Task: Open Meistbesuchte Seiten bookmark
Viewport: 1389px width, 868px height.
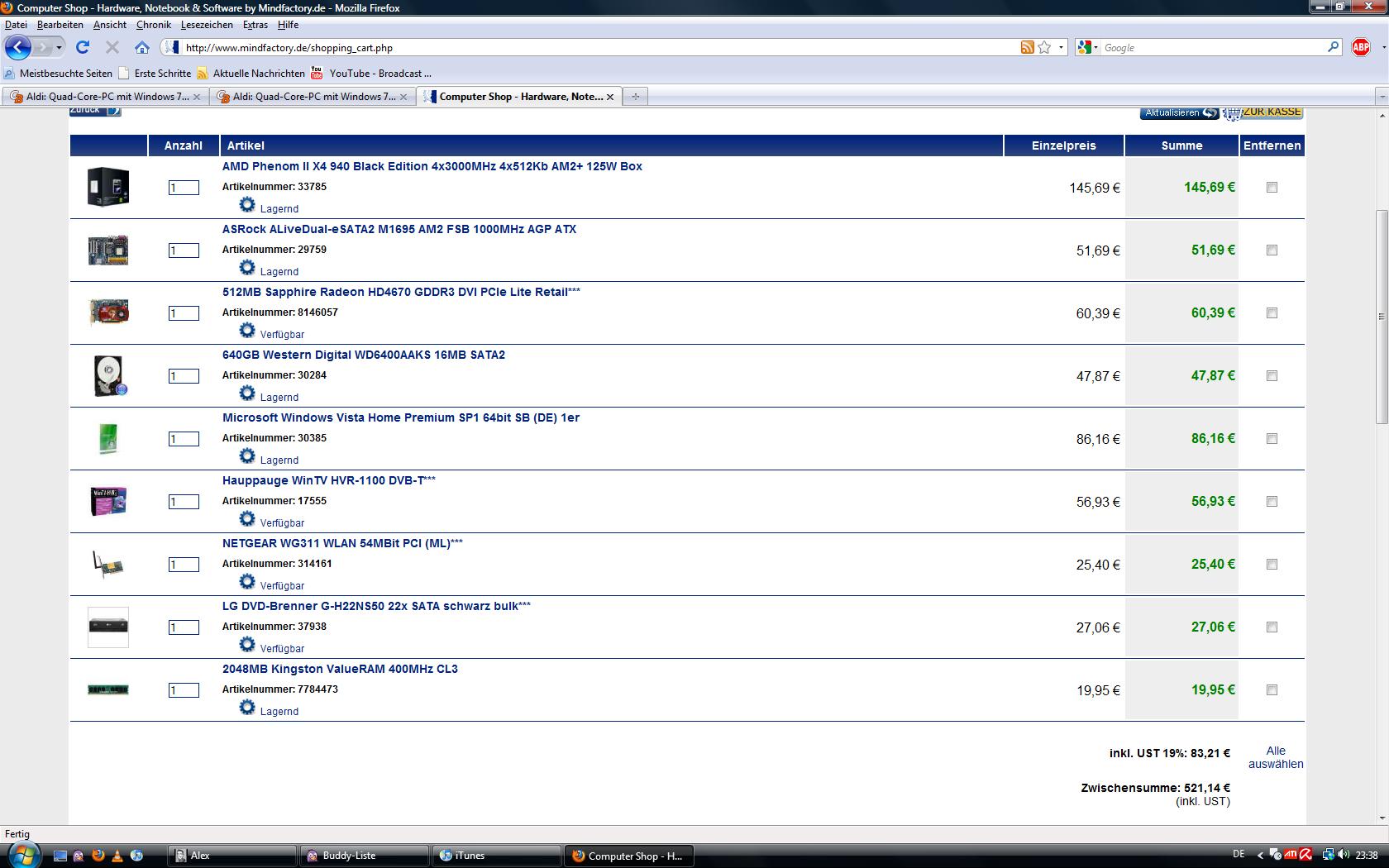Action: tap(58, 73)
